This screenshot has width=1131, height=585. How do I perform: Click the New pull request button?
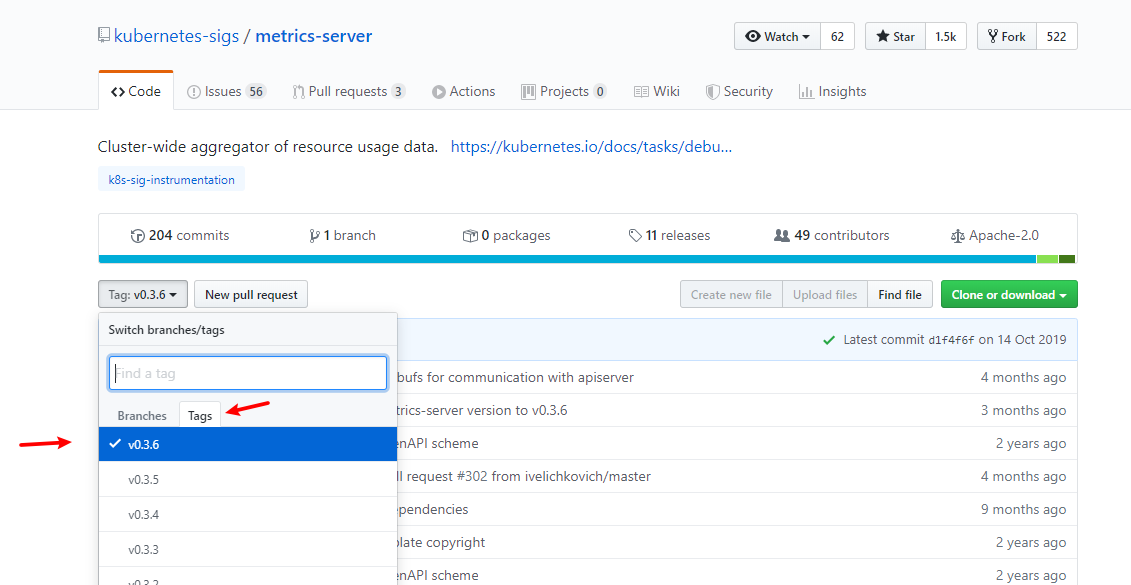click(x=251, y=294)
